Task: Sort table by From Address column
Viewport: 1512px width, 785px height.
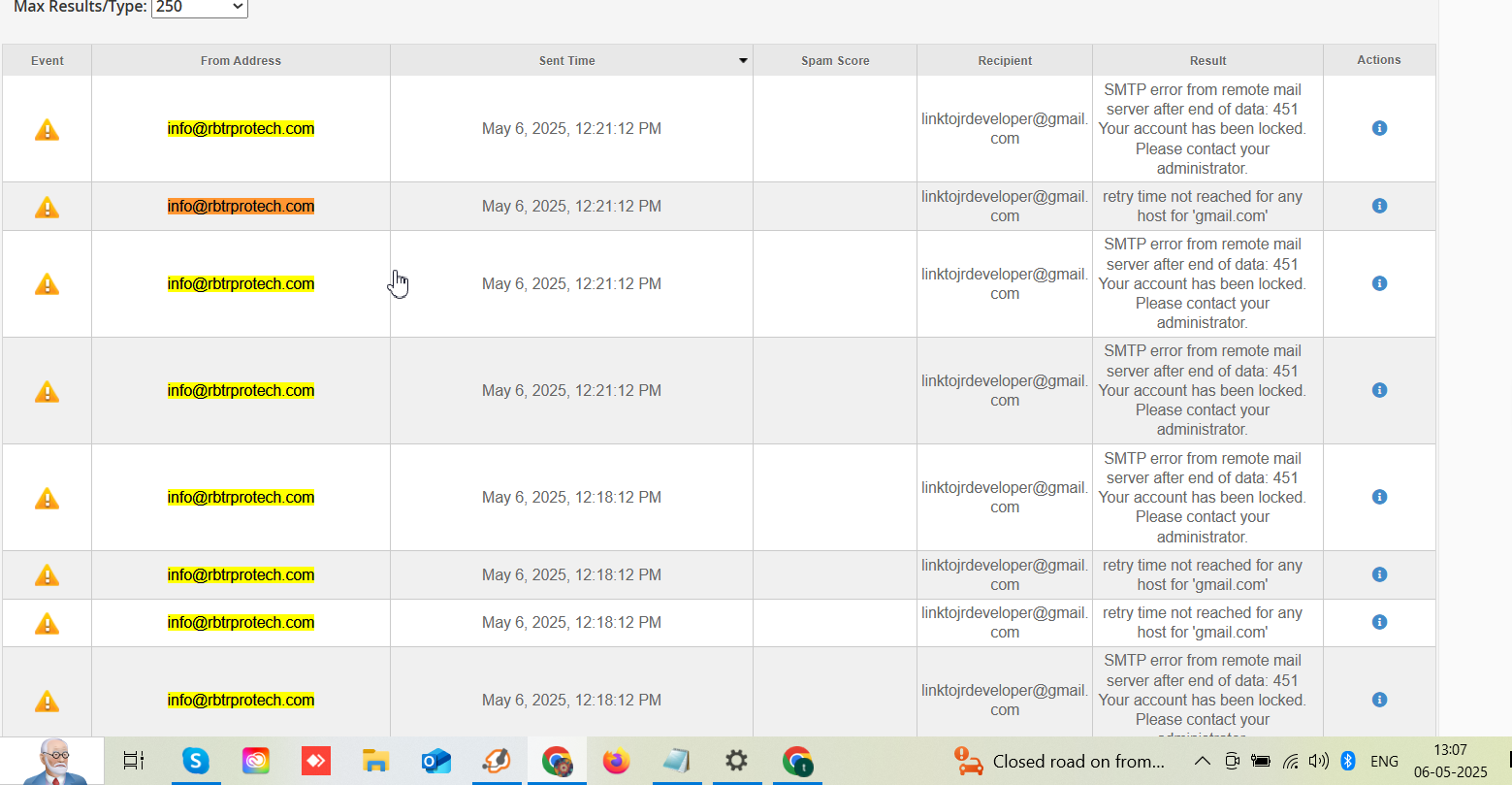Action: (241, 60)
